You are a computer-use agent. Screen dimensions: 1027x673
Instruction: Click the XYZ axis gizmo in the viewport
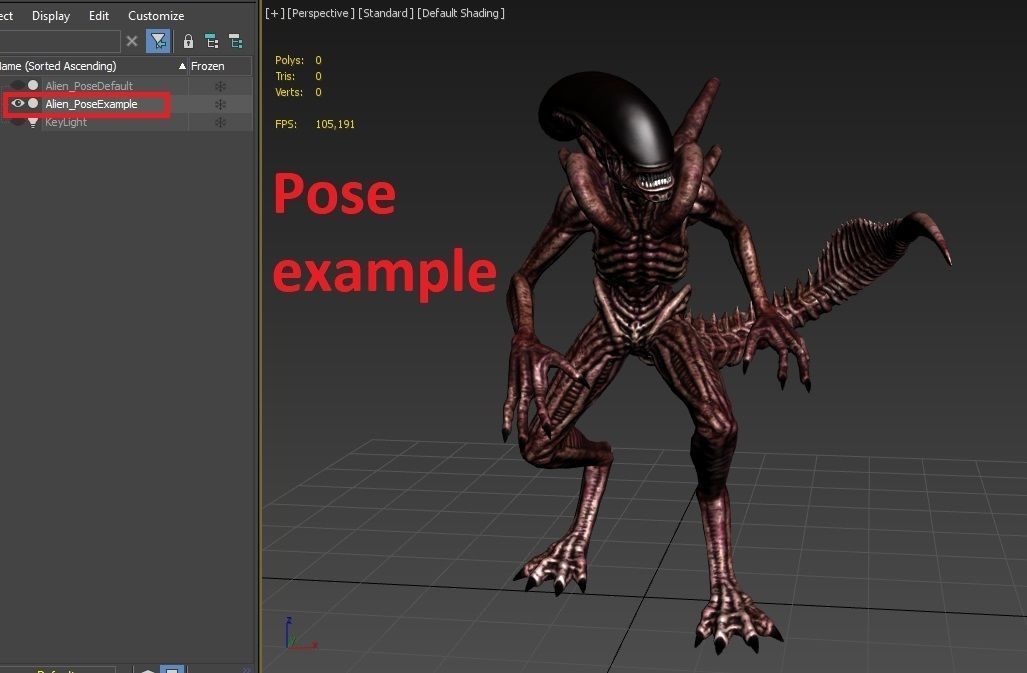299,634
